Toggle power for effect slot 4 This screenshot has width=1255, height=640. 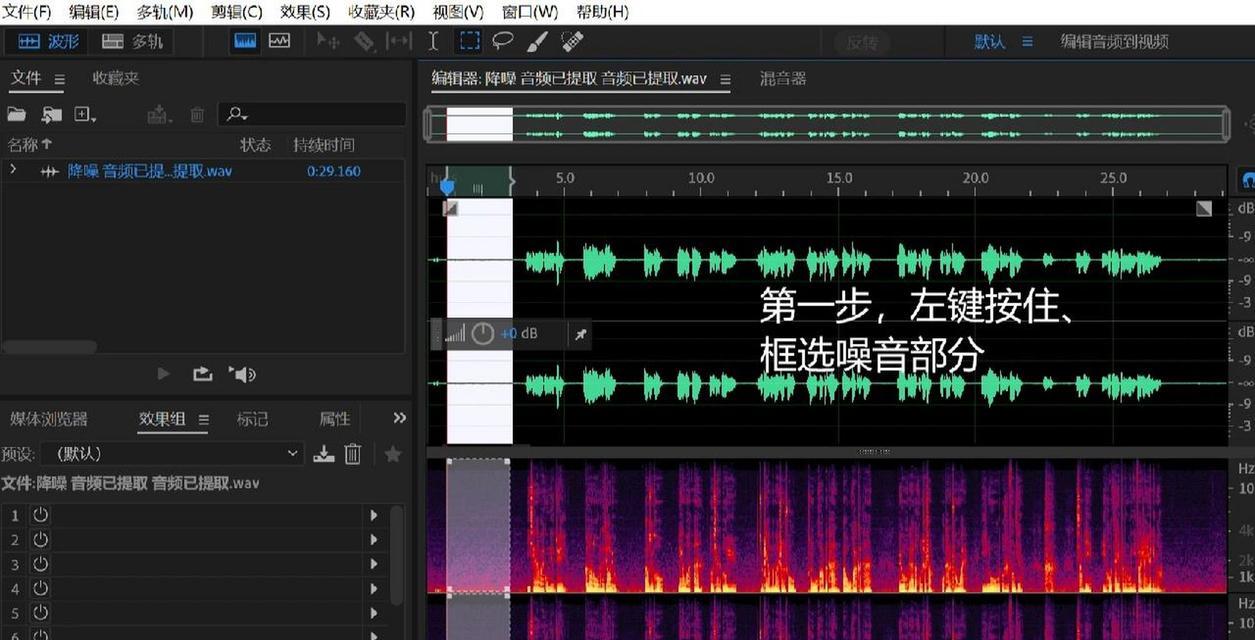[40, 588]
